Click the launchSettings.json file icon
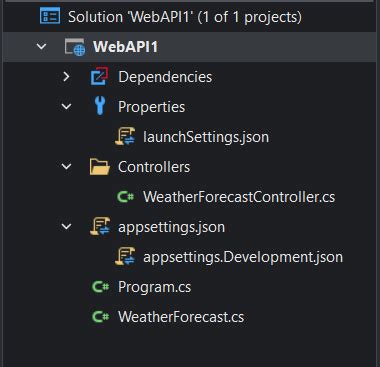 point(125,136)
